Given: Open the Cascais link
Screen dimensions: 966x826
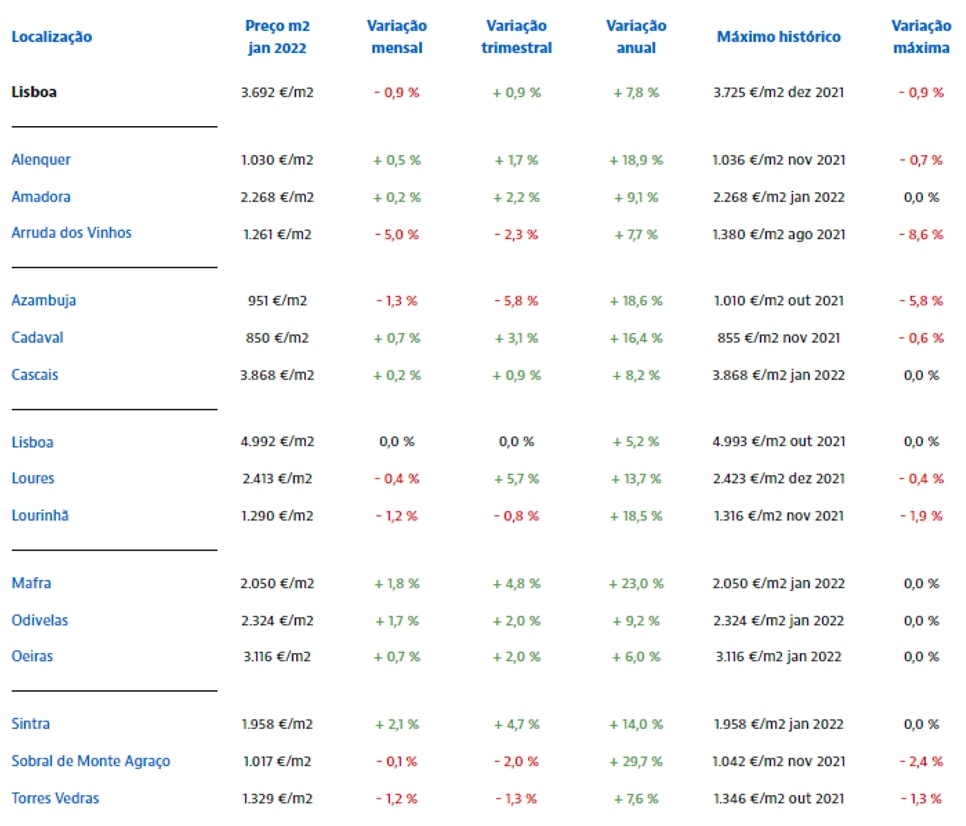Looking at the screenshot, I should (35, 375).
